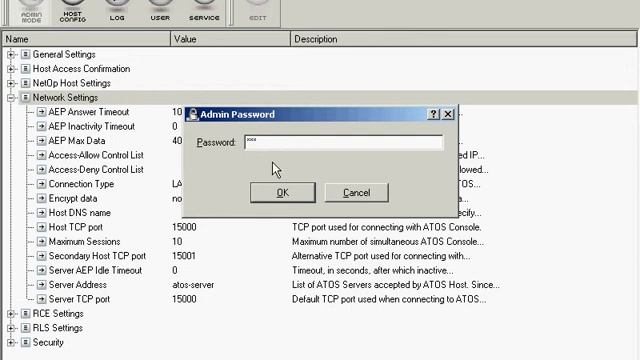
Task: Collapse the Network Settings node
Action: [x=11, y=98]
